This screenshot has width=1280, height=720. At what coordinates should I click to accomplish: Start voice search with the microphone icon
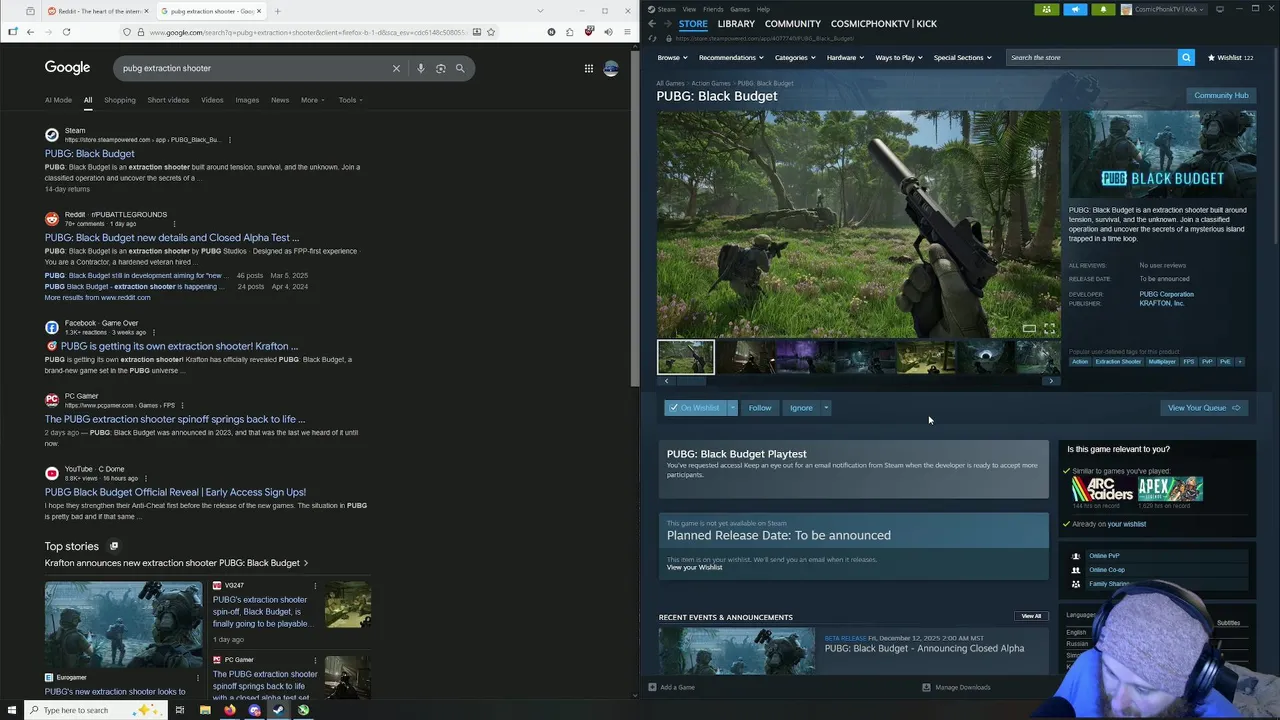(x=421, y=68)
